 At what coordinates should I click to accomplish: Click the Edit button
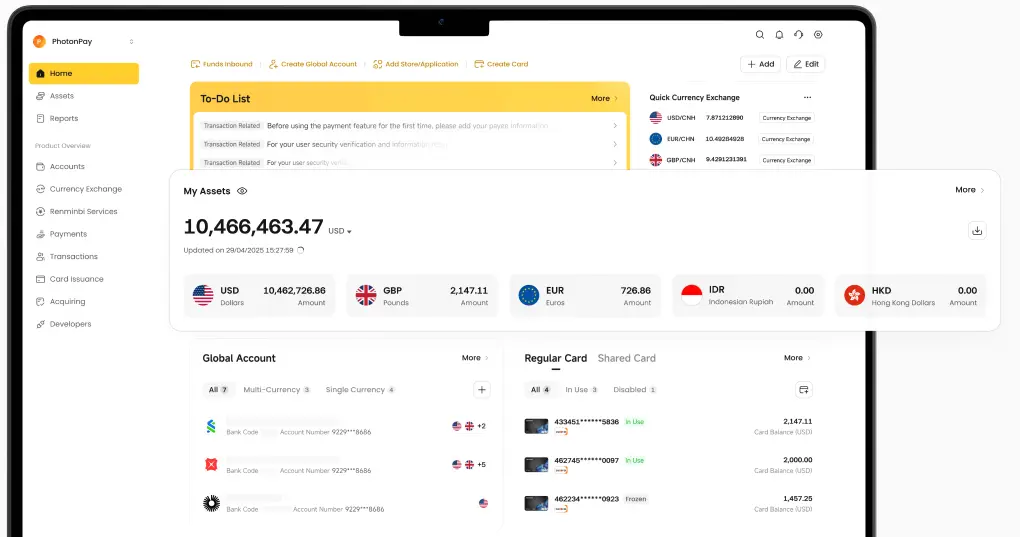tap(806, 64)
